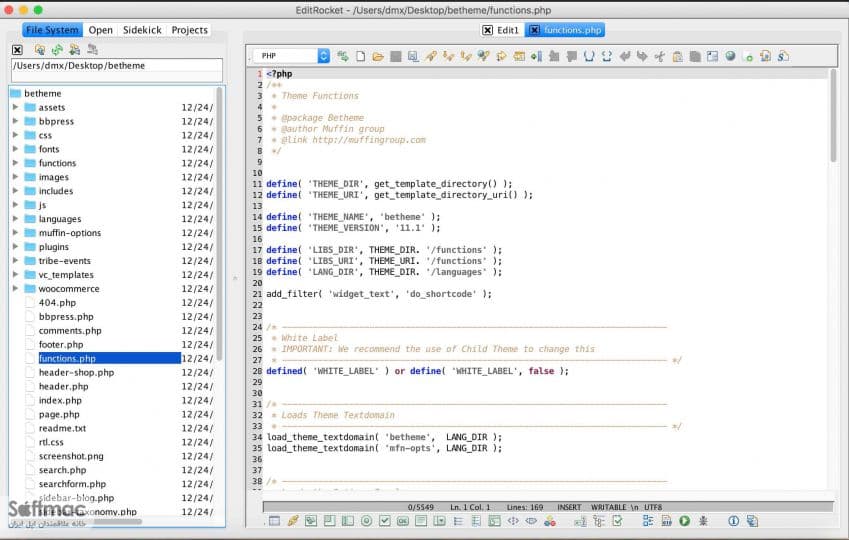Screen dimensions: 849x540
Task: Click the green swap arrows toolbar icon
Action: pyautogui.click(x=343, y=56)
